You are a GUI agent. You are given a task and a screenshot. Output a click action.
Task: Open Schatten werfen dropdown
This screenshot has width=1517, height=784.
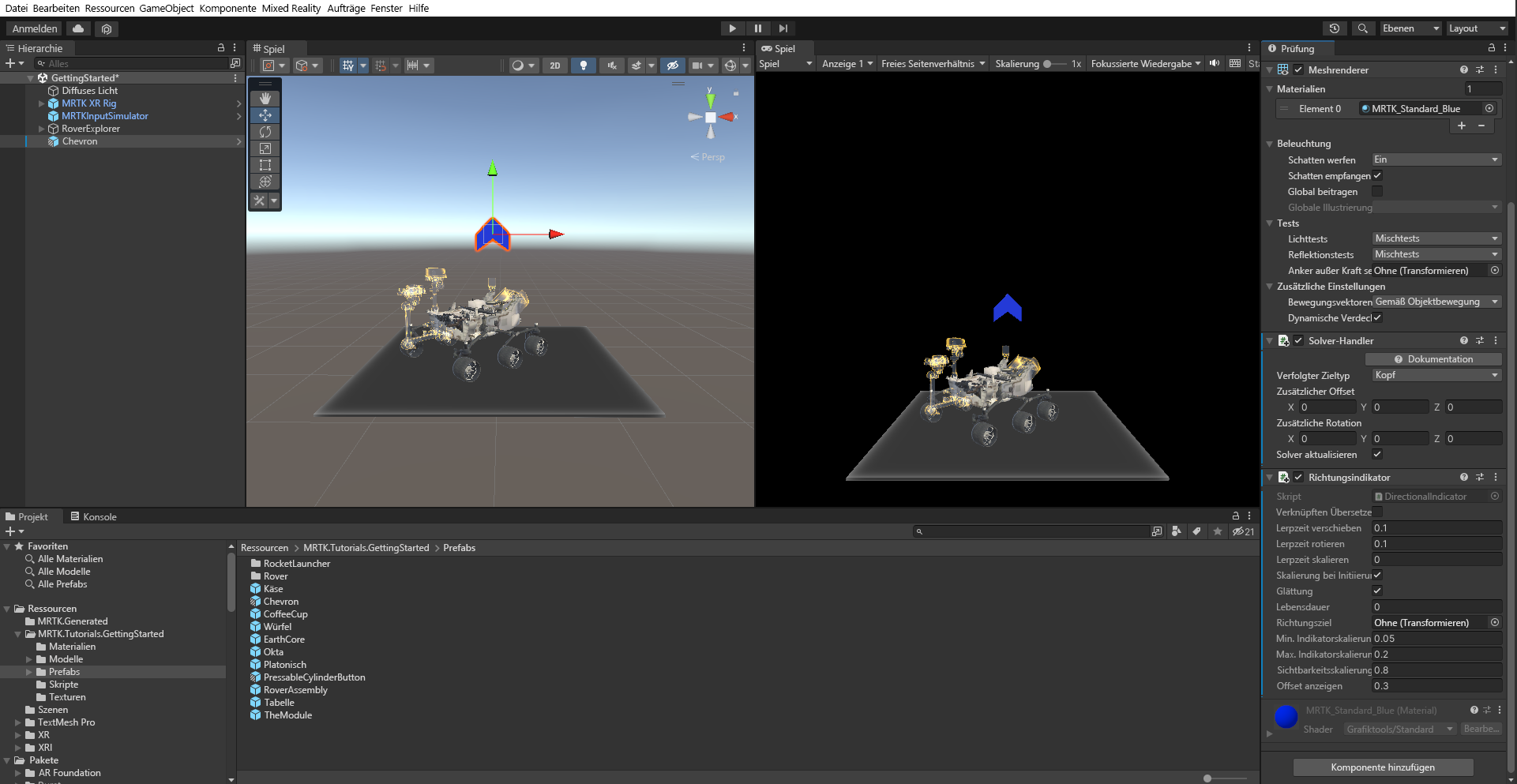click(x=1436, y=159)
